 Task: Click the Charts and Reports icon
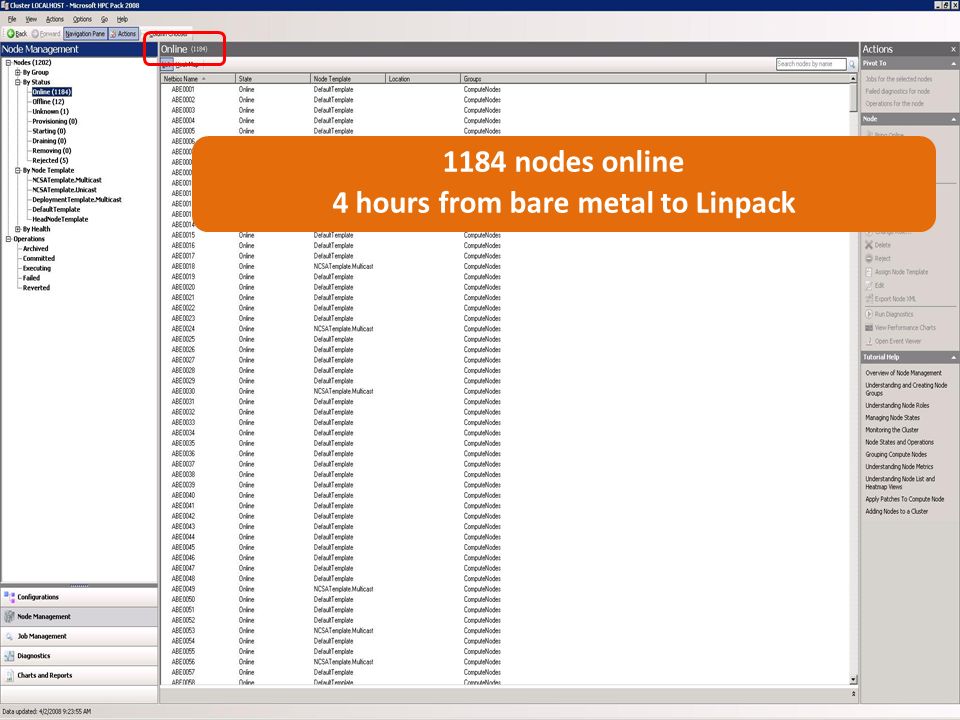click(x=9, y=675)
